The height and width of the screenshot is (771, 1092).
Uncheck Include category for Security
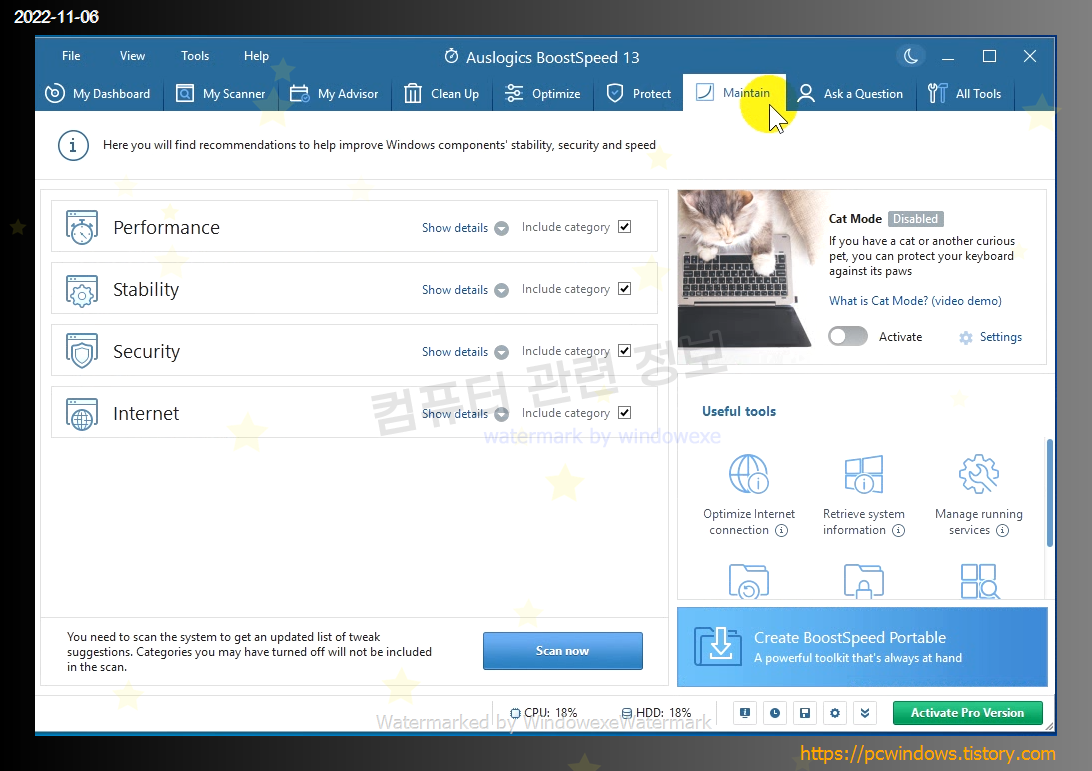625,350
